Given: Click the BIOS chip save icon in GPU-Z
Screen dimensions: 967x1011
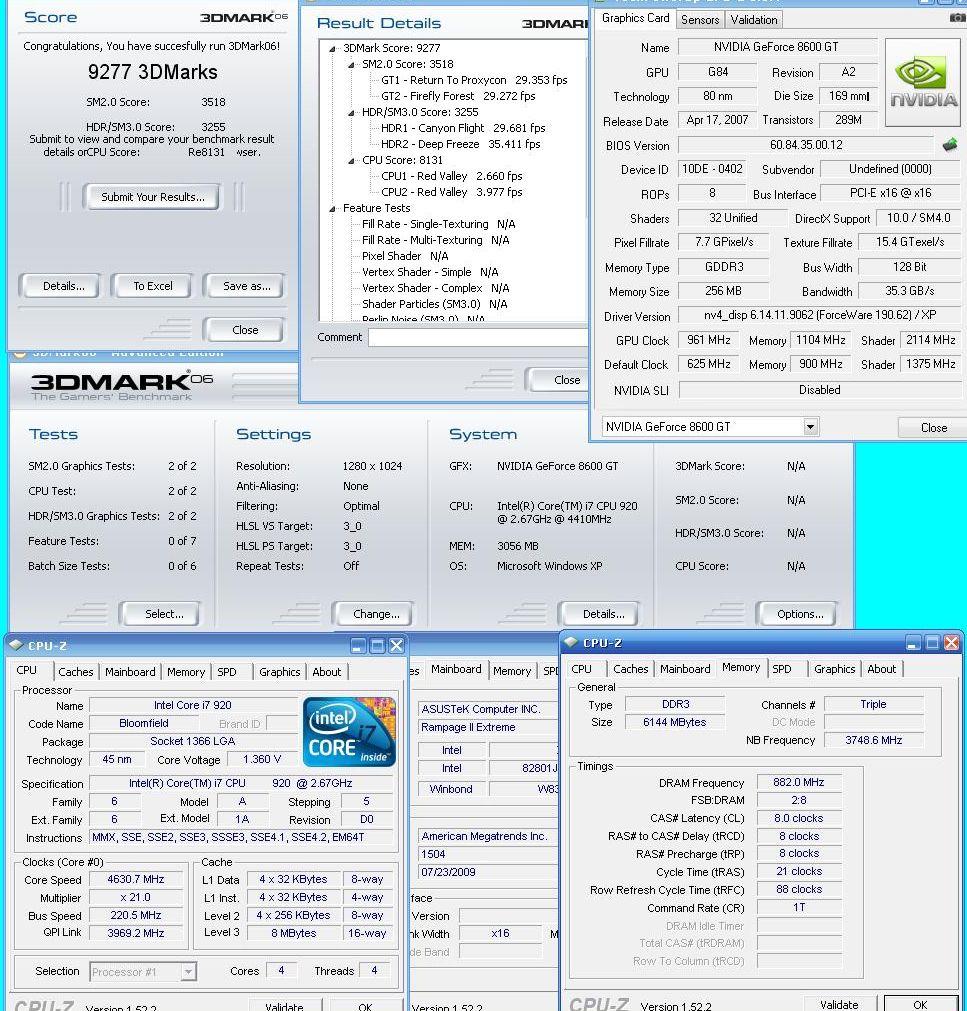Looking at the screenshot, I should click(x=950, y=145).
